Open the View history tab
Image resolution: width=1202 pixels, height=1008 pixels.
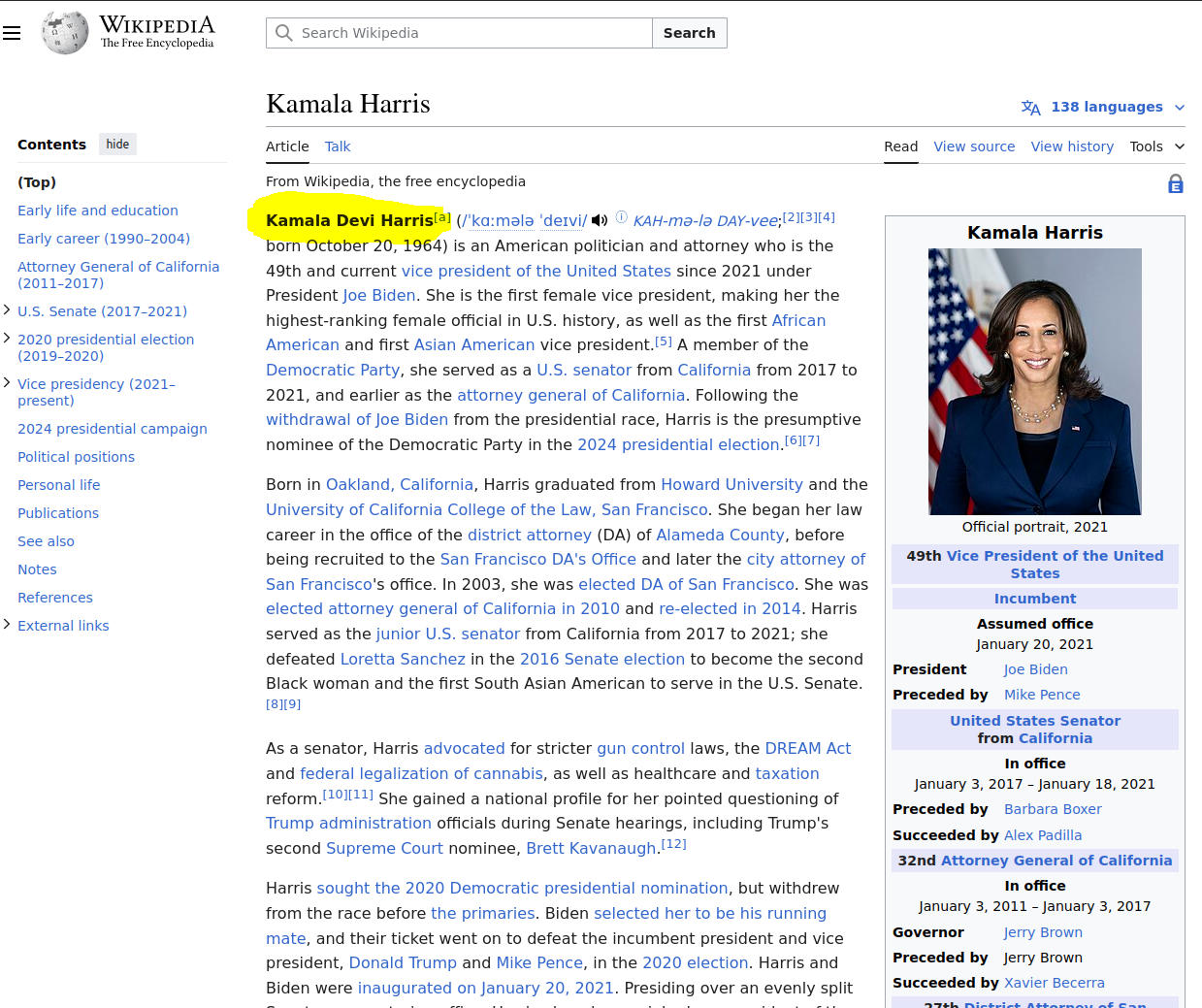1072,146
